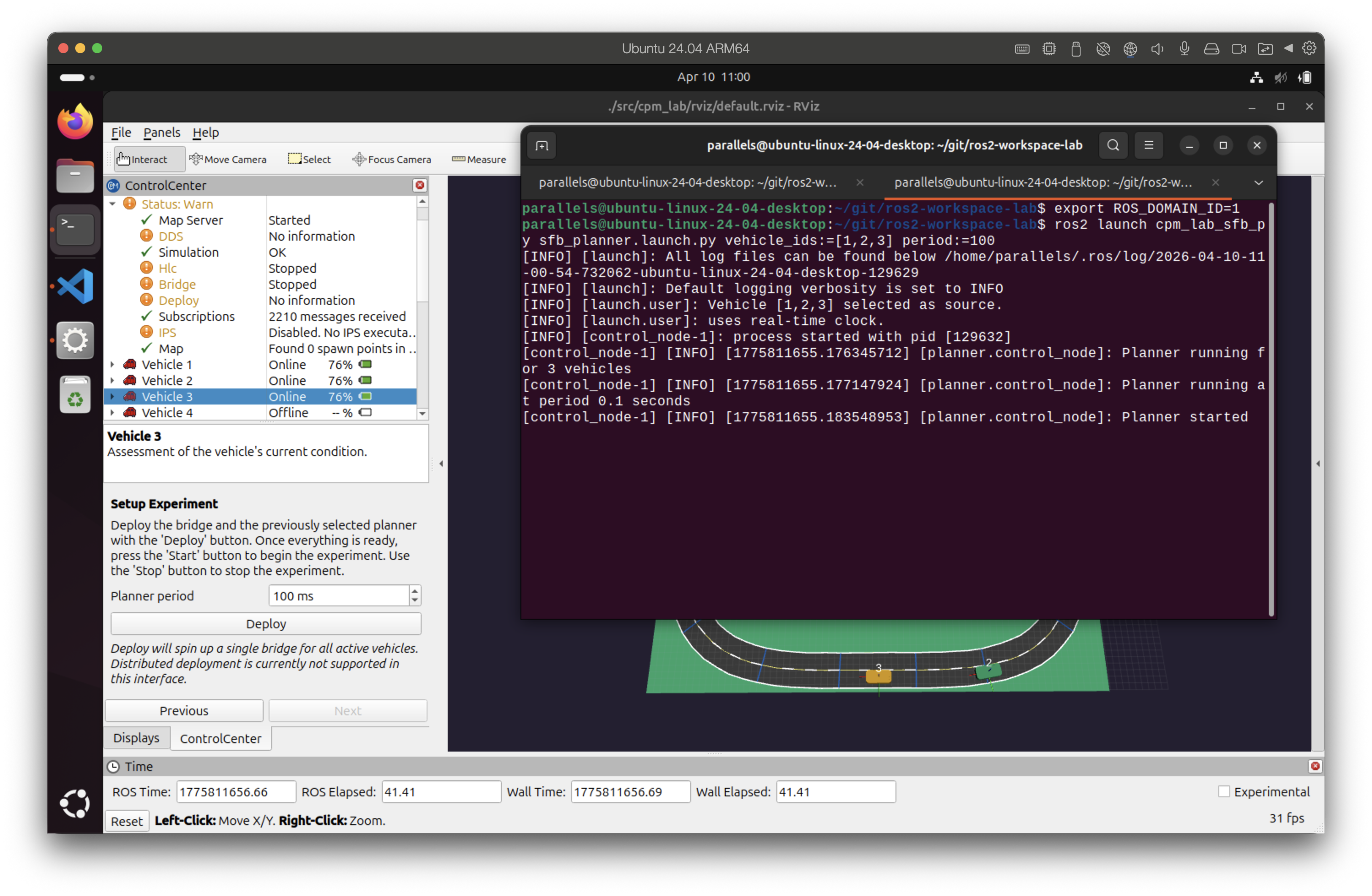
Task: Activate the Select tool
Action: (x=309, y=159)
